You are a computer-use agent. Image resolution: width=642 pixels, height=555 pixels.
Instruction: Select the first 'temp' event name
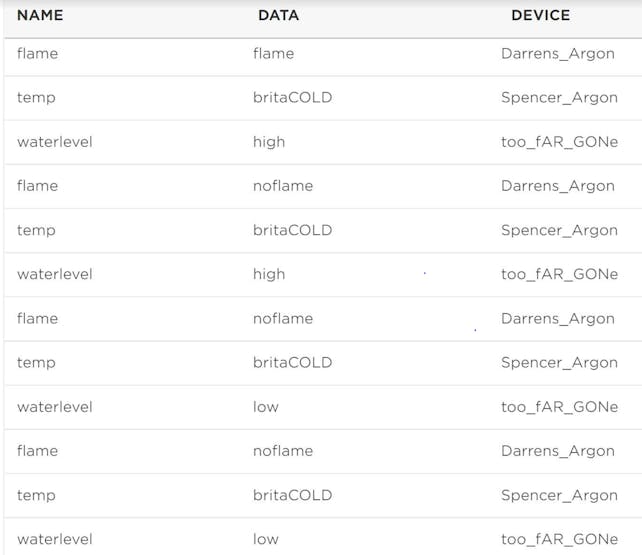[36, 98]
